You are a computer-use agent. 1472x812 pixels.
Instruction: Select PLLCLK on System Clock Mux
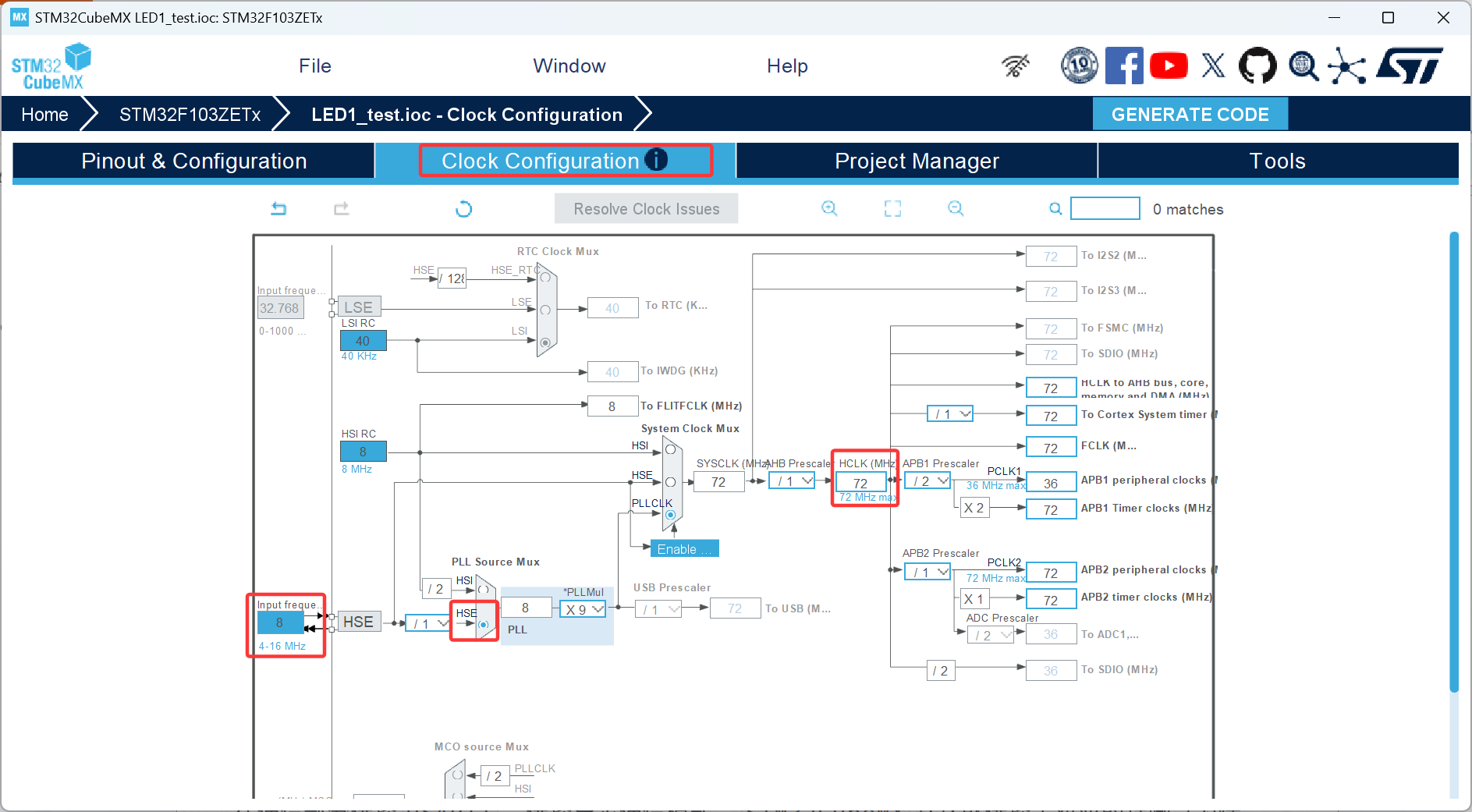tap(670, 515)
